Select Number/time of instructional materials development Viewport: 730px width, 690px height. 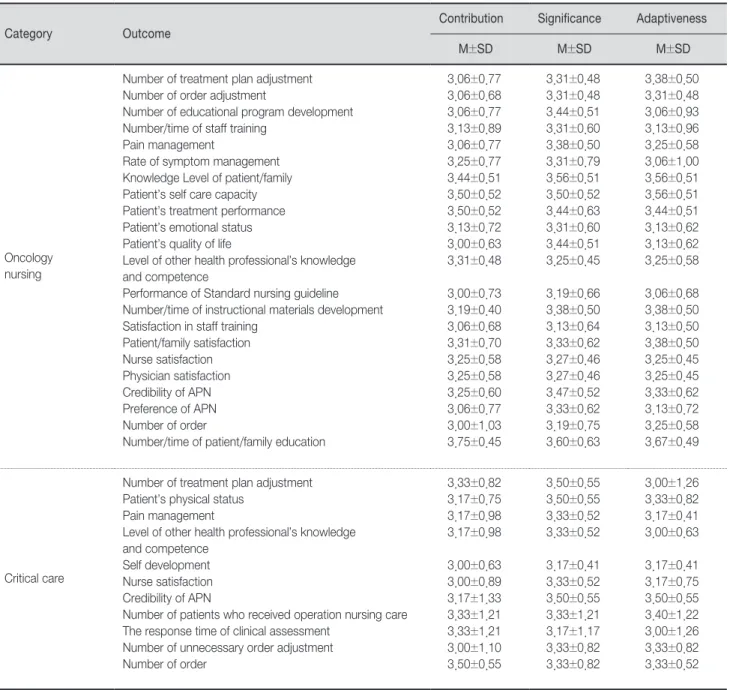253,310
